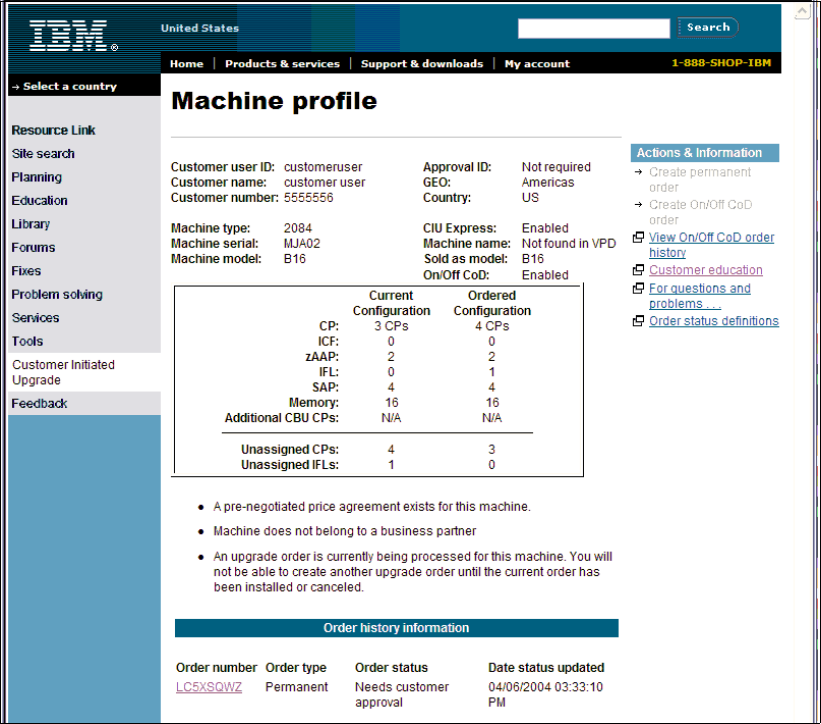Go to Planning sidebar item
The image size is (821, 724).
click(x=37, y=177)
